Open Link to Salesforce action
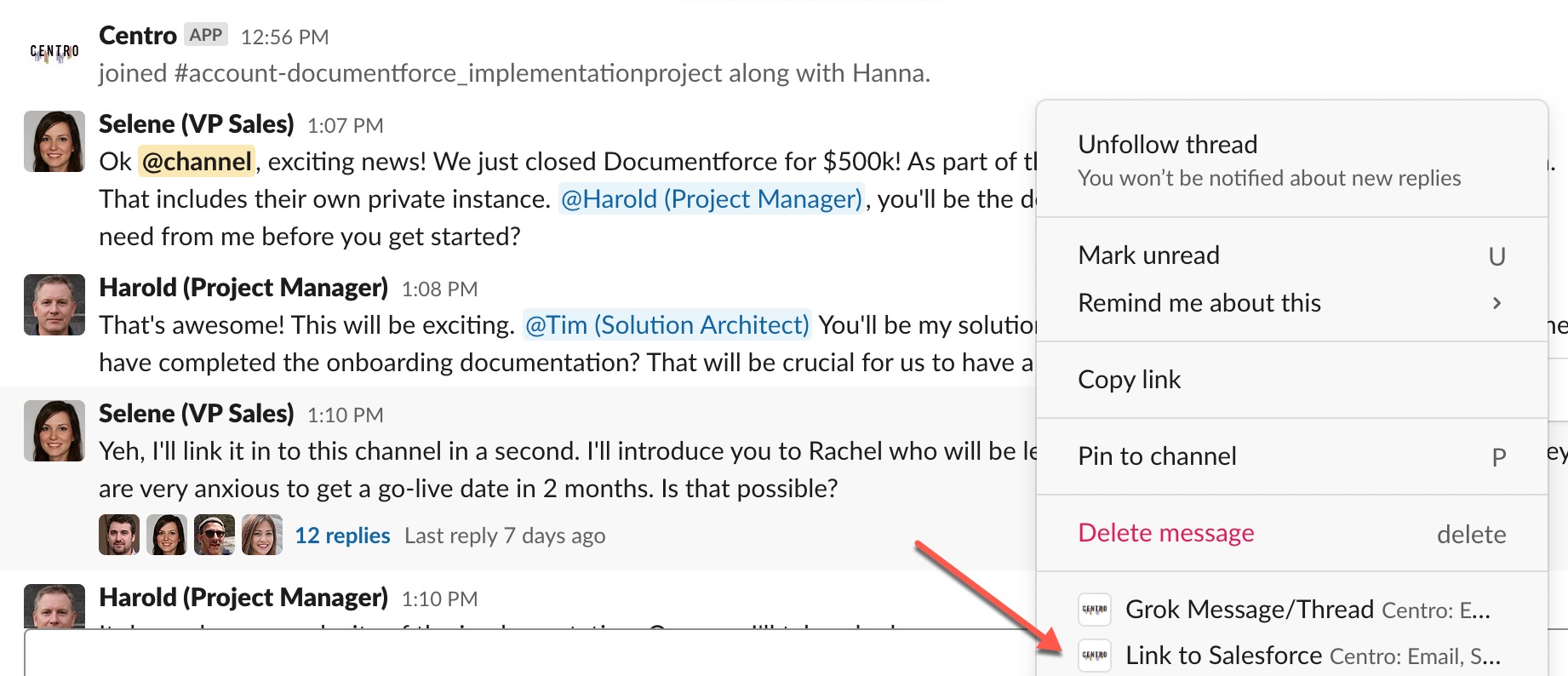The width and height of the screenshot is (1568, 676). [1223, 656]
